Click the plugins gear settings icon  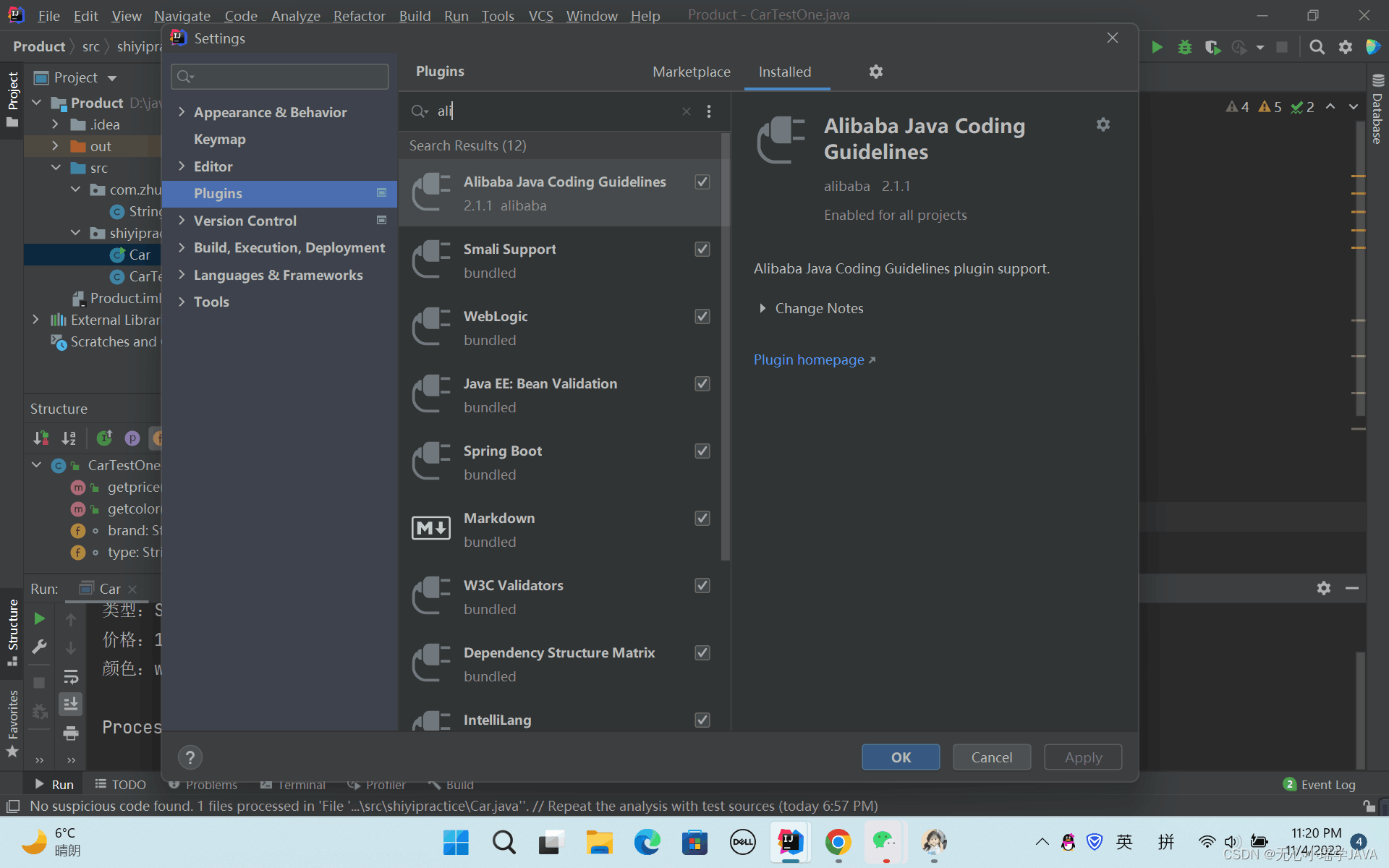pos(875,72)
